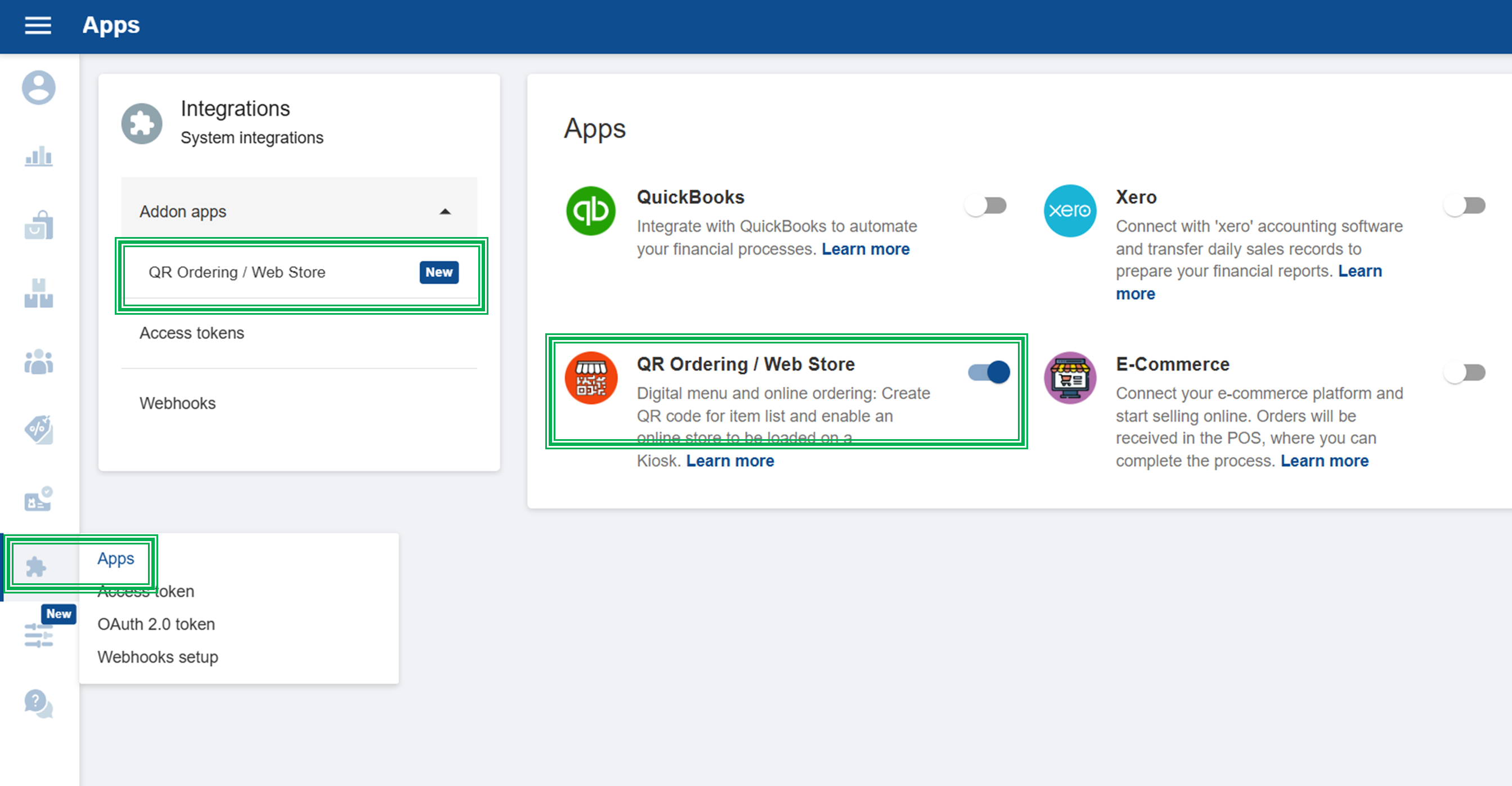Open the settings sliders sidebar icon
The height and width of the screenshot is (786, 1512).
coord(39,635)
